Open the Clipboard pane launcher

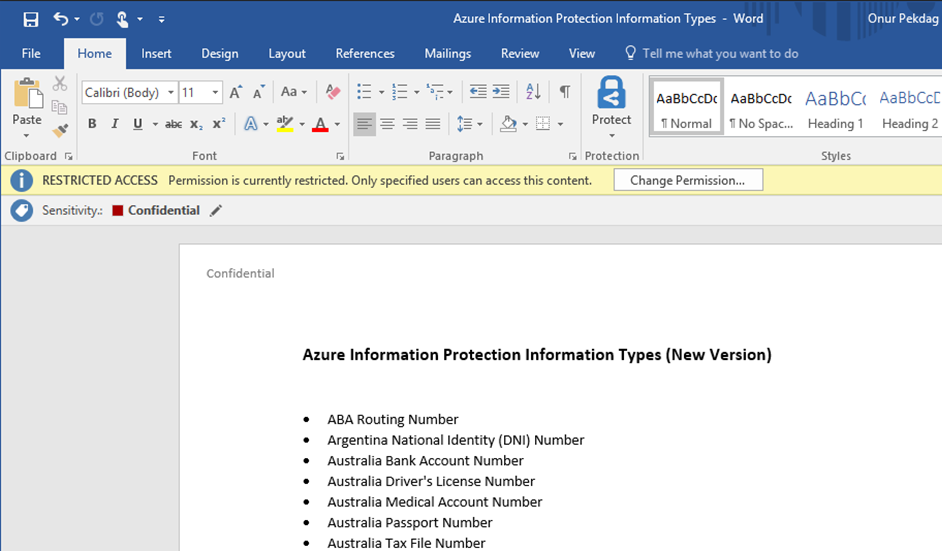pos(68,156)
